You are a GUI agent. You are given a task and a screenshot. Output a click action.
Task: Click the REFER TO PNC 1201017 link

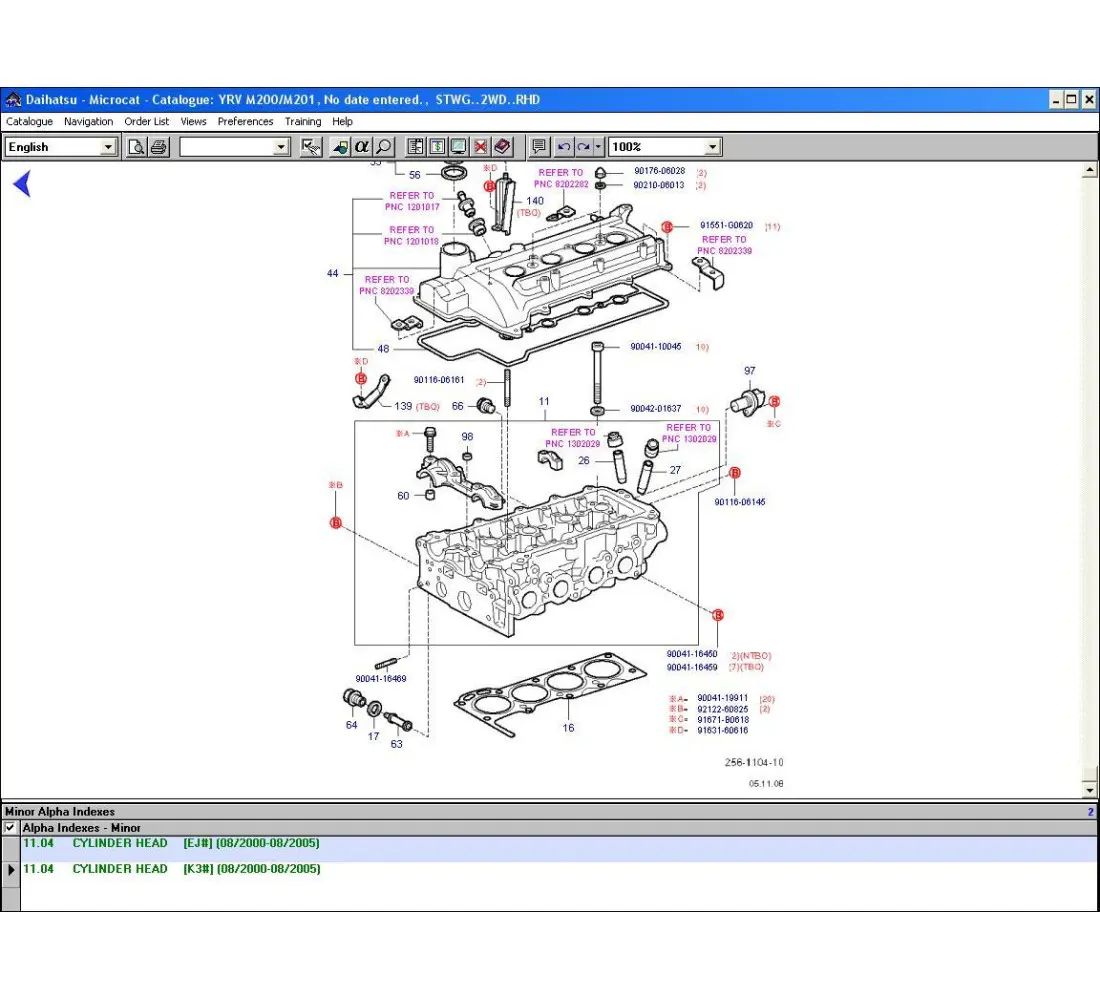click(x=412, y=201)
